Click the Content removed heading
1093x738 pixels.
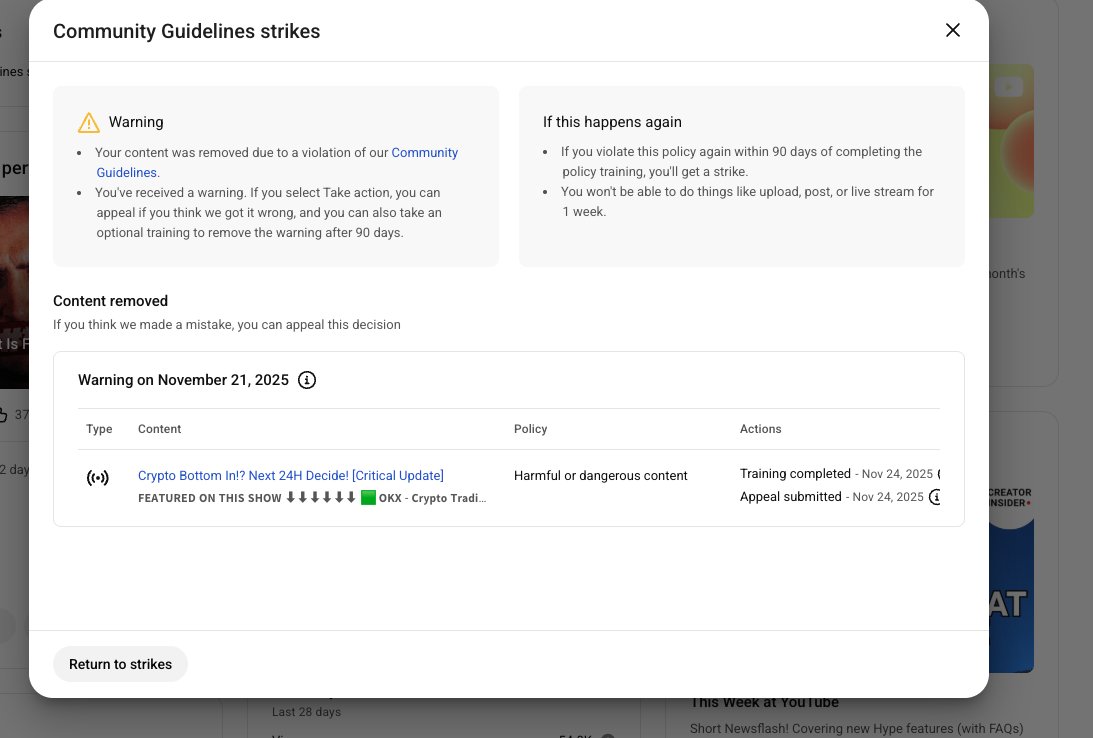pyautogui.click(x=110, y=301)
